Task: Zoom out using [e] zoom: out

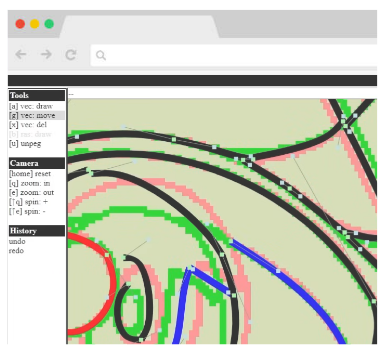Action: 31,192
